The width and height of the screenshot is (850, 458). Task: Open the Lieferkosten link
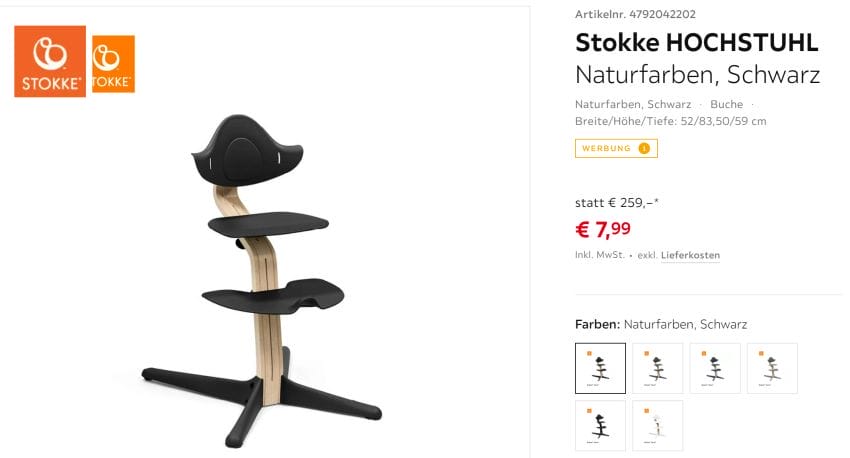pyautogui.click(x=690, y=255)
